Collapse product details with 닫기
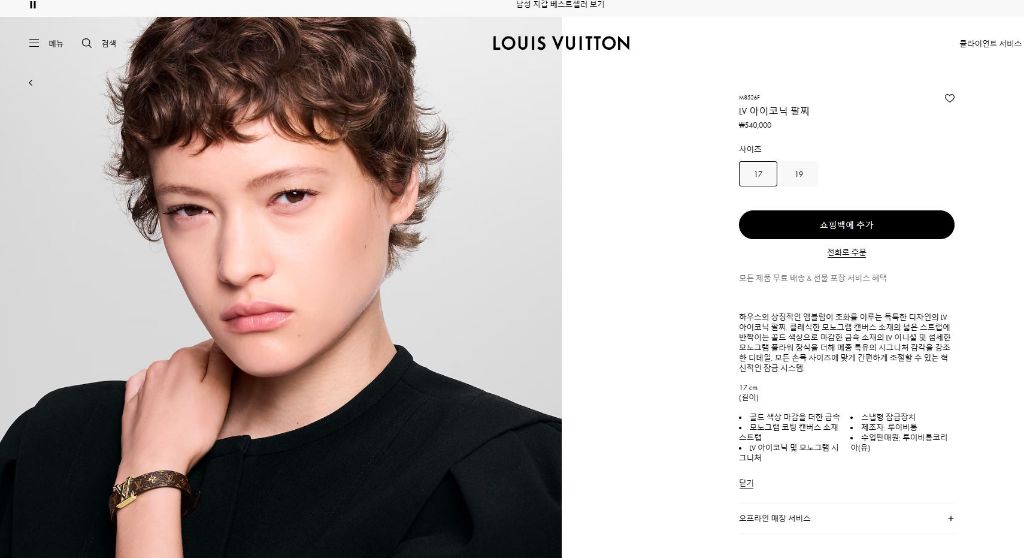1024x558 pixels. click(746, 484)
